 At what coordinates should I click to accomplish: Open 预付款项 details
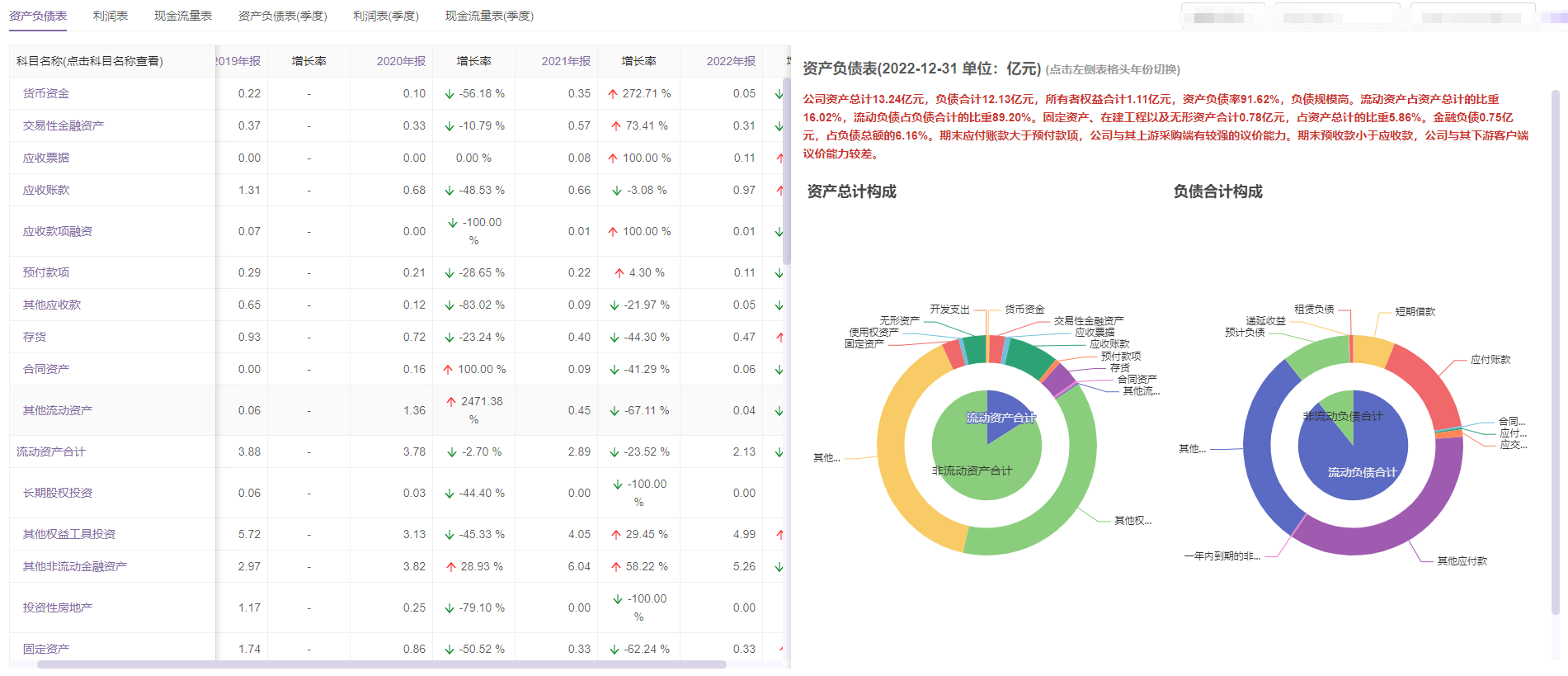(46, 272)
